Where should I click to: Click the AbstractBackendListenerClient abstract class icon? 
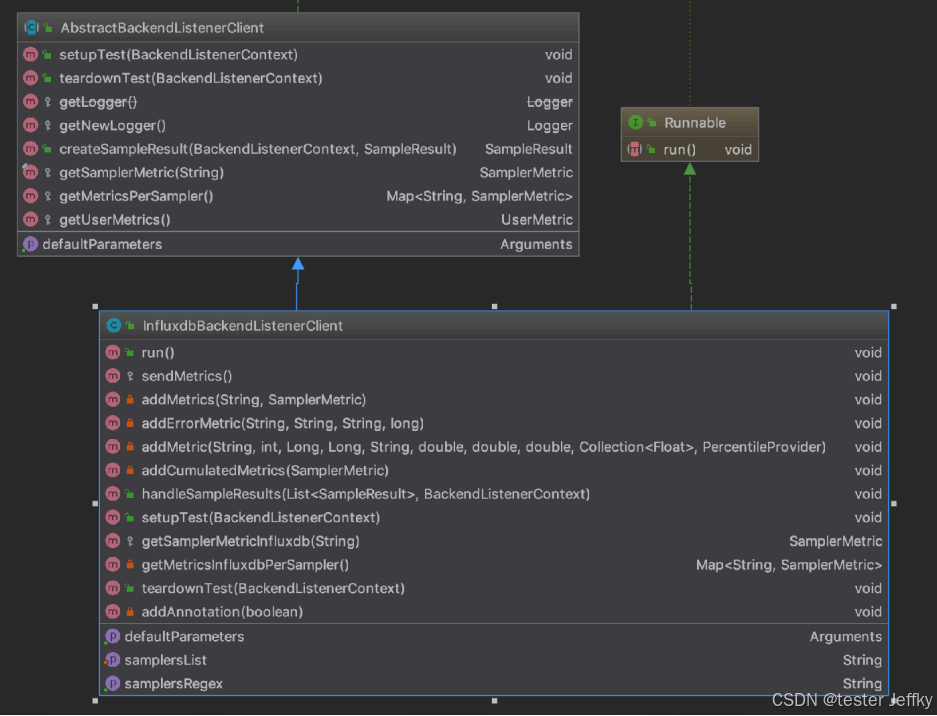31,27
